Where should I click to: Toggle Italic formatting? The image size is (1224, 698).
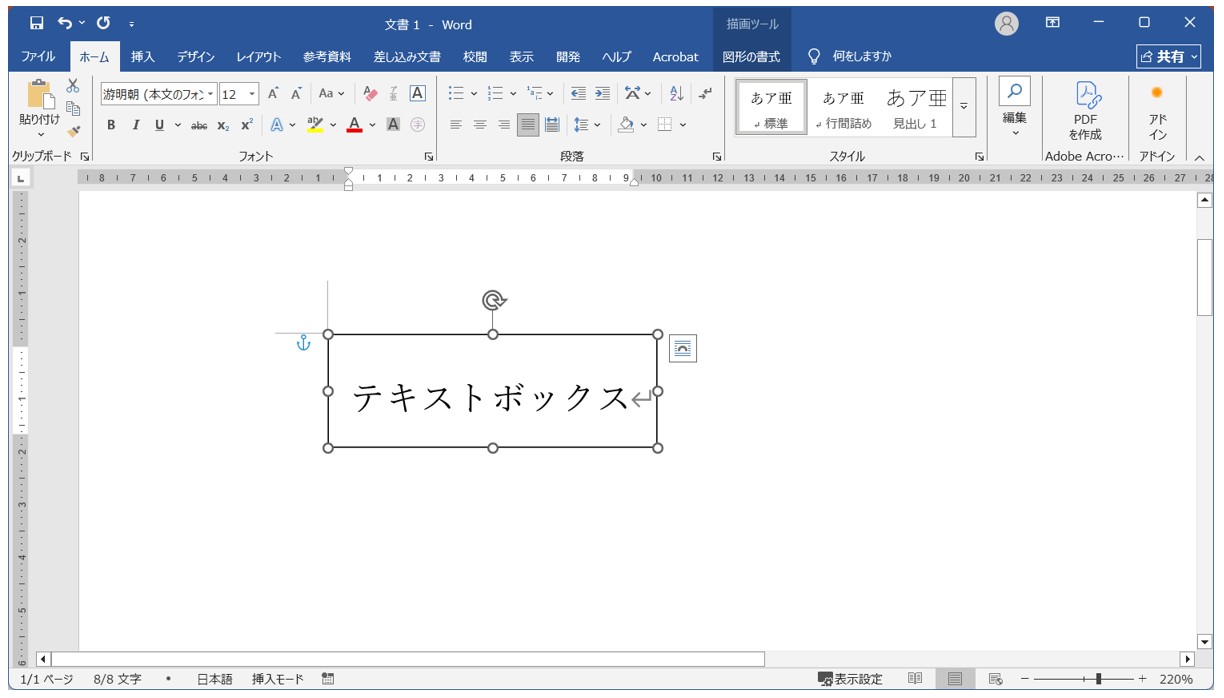click(x=136, y=125)
